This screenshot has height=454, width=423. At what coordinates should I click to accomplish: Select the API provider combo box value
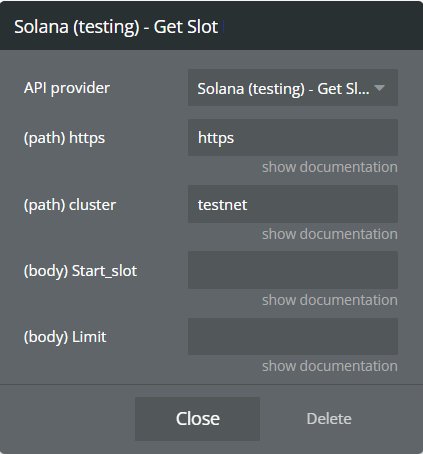click(x=293, y=88)
